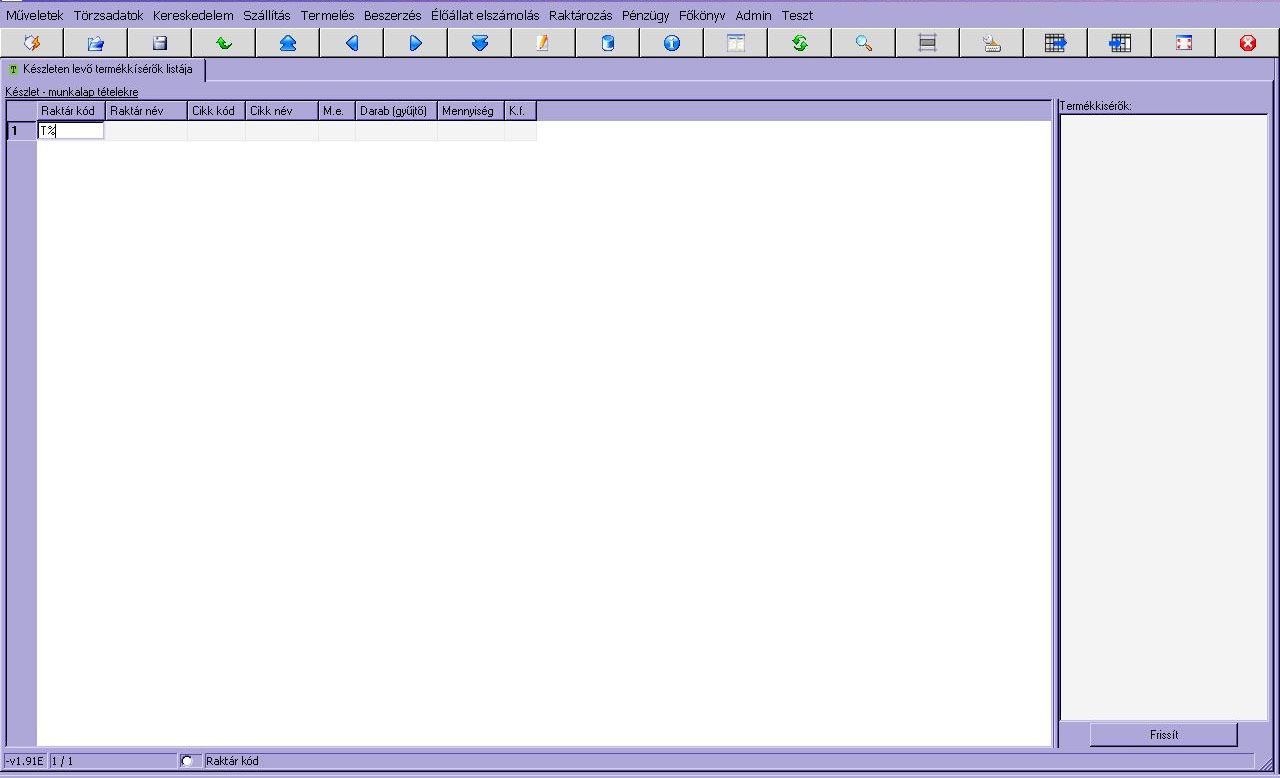Click the Raktár kód input cell containing T%
The height and width of the screenshot is (778, 1280).
(x=71, y=131)
